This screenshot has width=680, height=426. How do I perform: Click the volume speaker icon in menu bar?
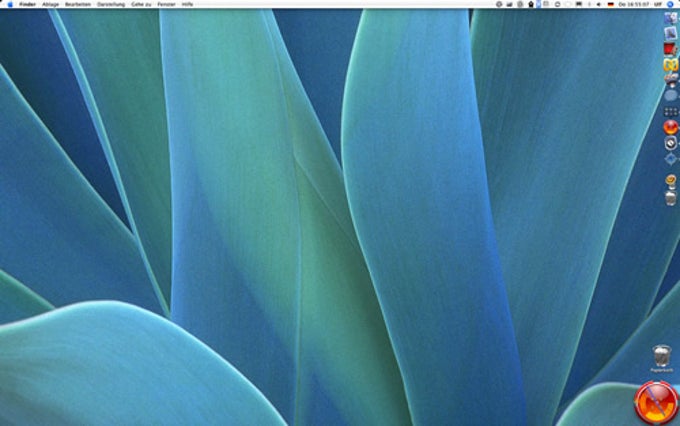599,4
